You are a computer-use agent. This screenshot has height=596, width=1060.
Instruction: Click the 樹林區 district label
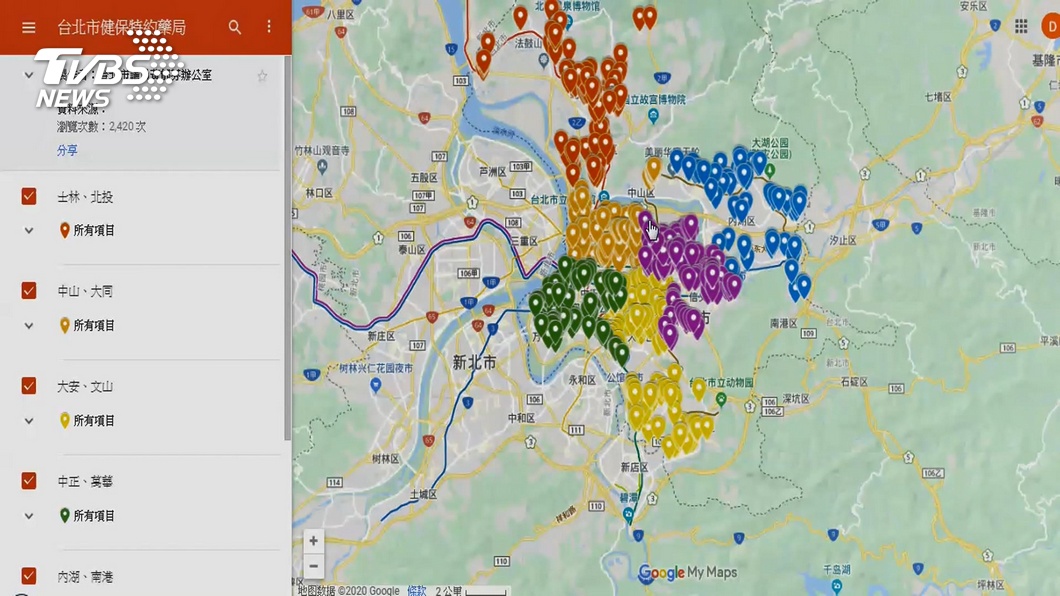click(385, 459)
